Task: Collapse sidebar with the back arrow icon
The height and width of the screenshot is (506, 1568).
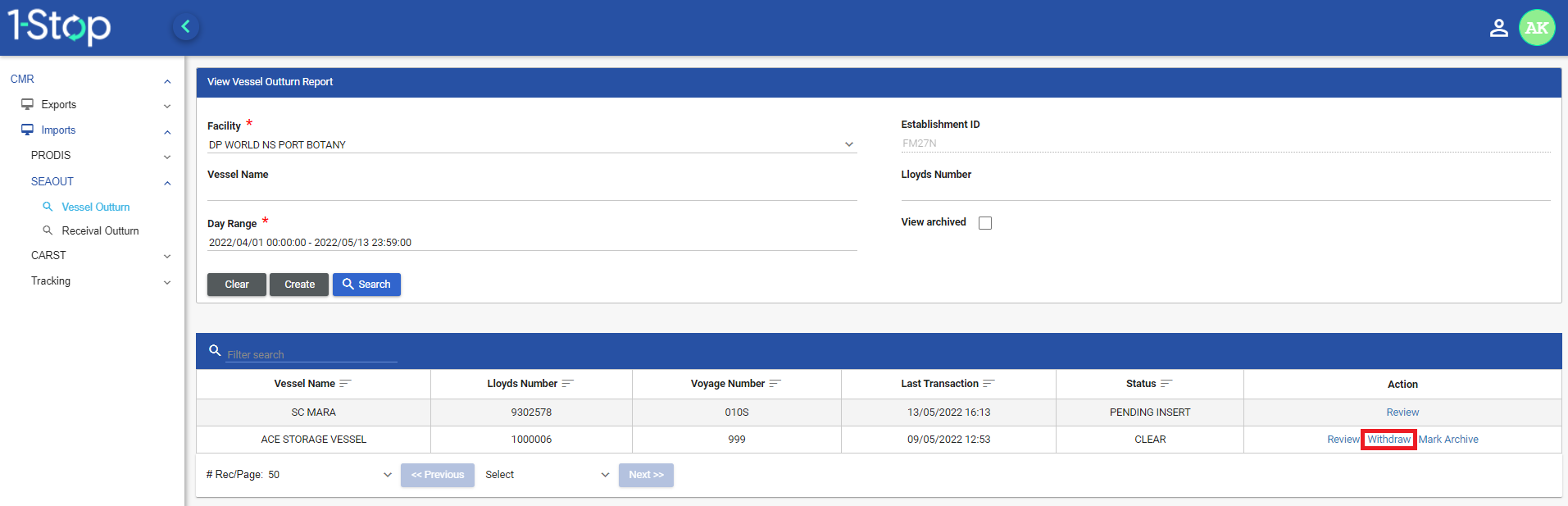Action: 186,26
